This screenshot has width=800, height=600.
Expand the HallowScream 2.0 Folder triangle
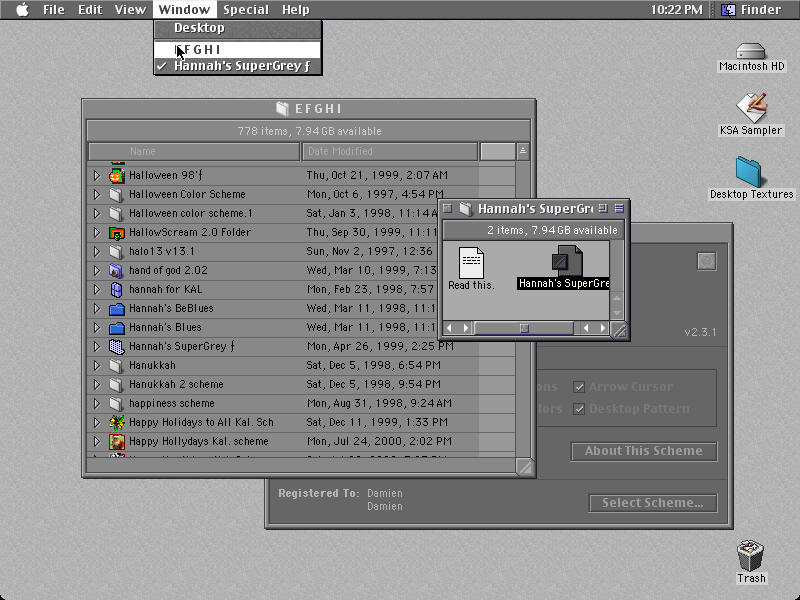pyautogui.click(x=97, y=233)
